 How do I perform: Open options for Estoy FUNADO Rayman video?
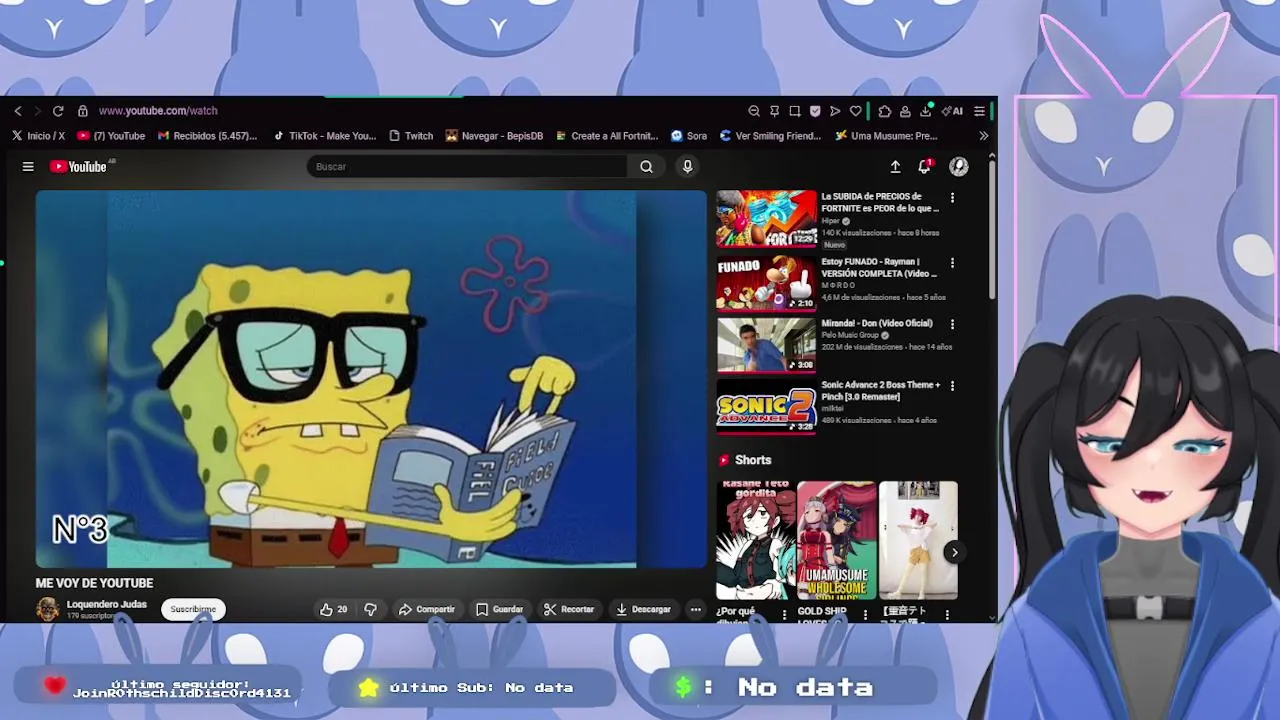[x=952, y=263]
